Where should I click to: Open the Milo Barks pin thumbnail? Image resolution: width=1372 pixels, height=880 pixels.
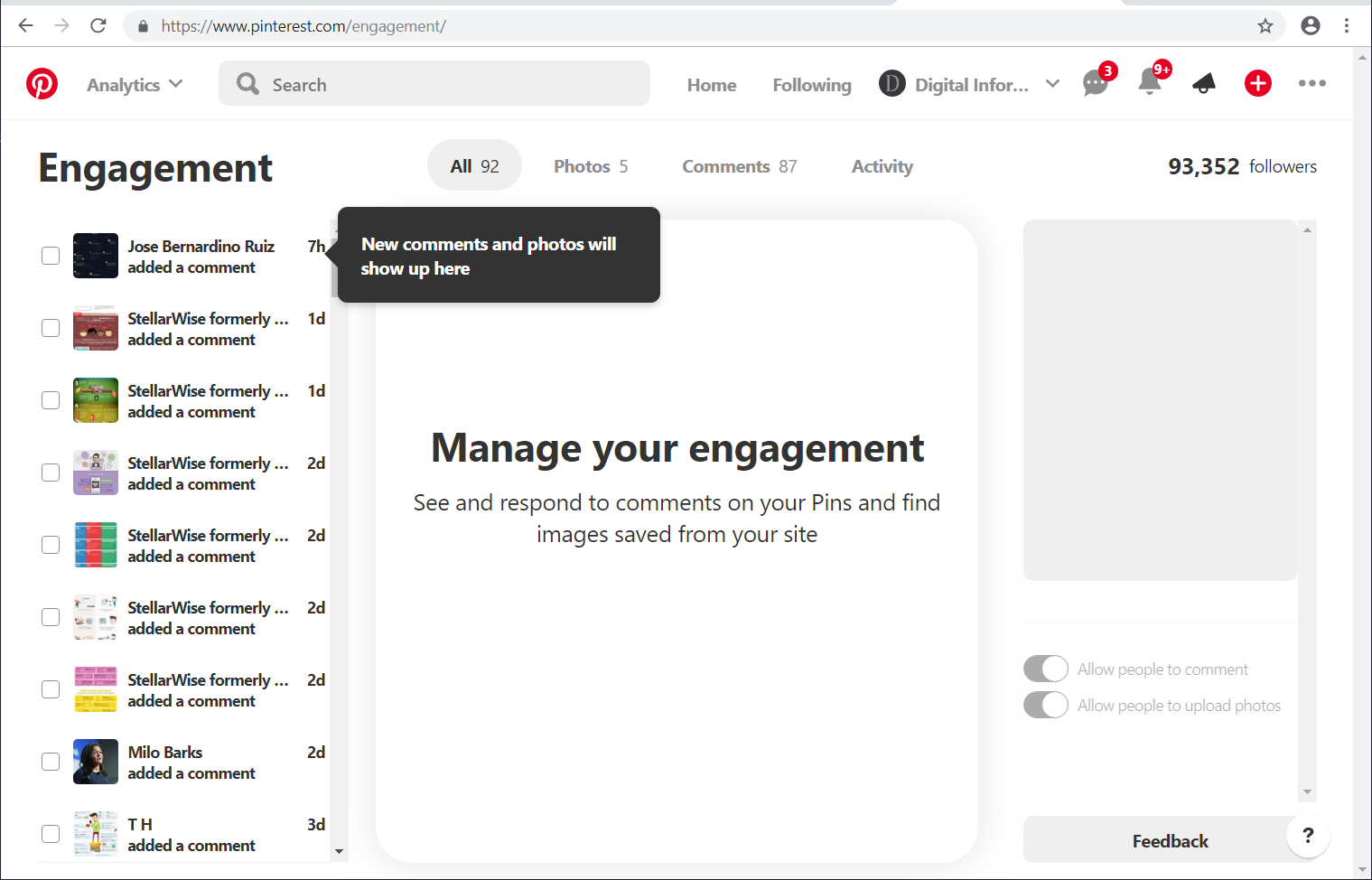tap(95, 761)
